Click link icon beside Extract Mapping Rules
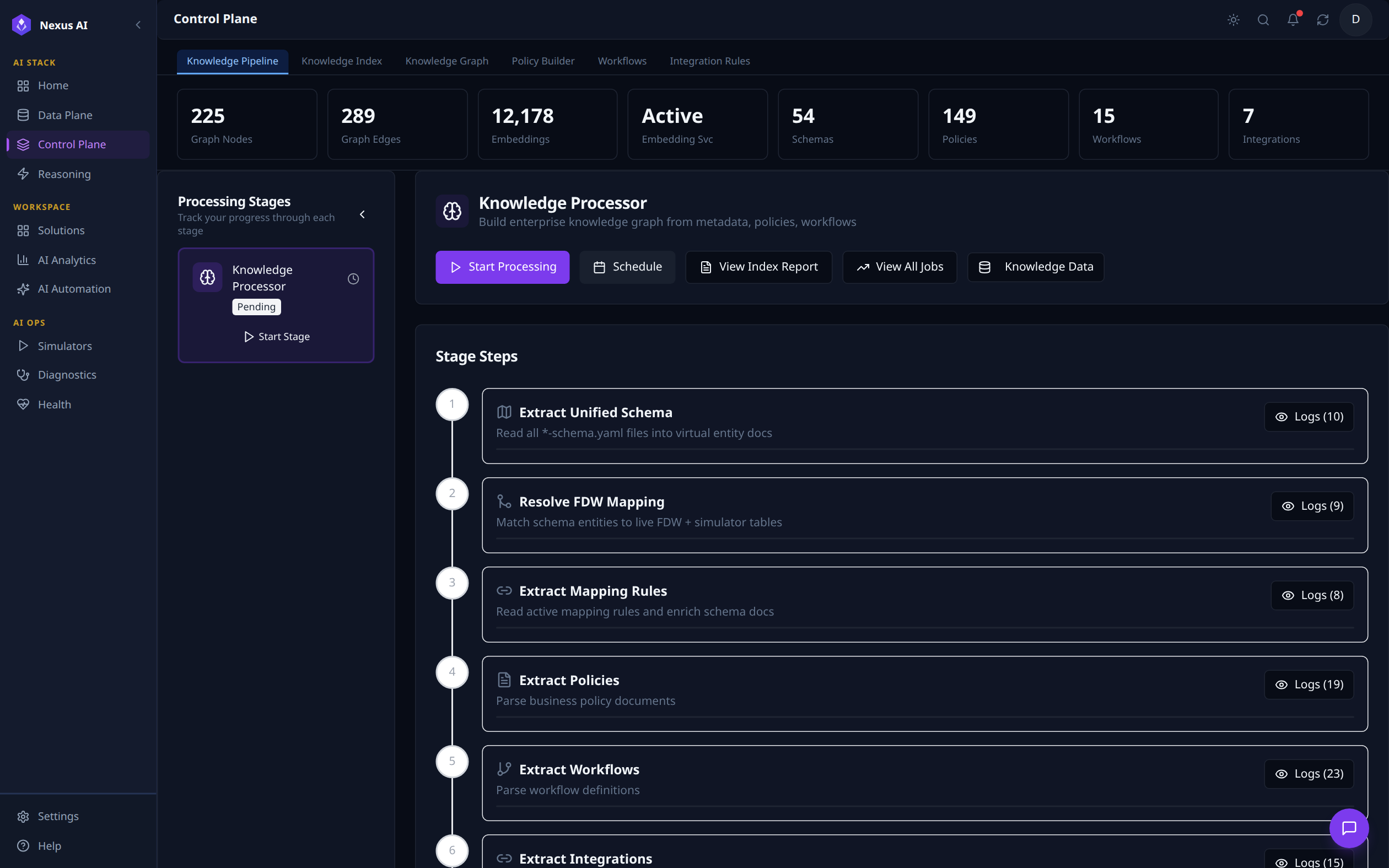 click(x=504, y=591)
